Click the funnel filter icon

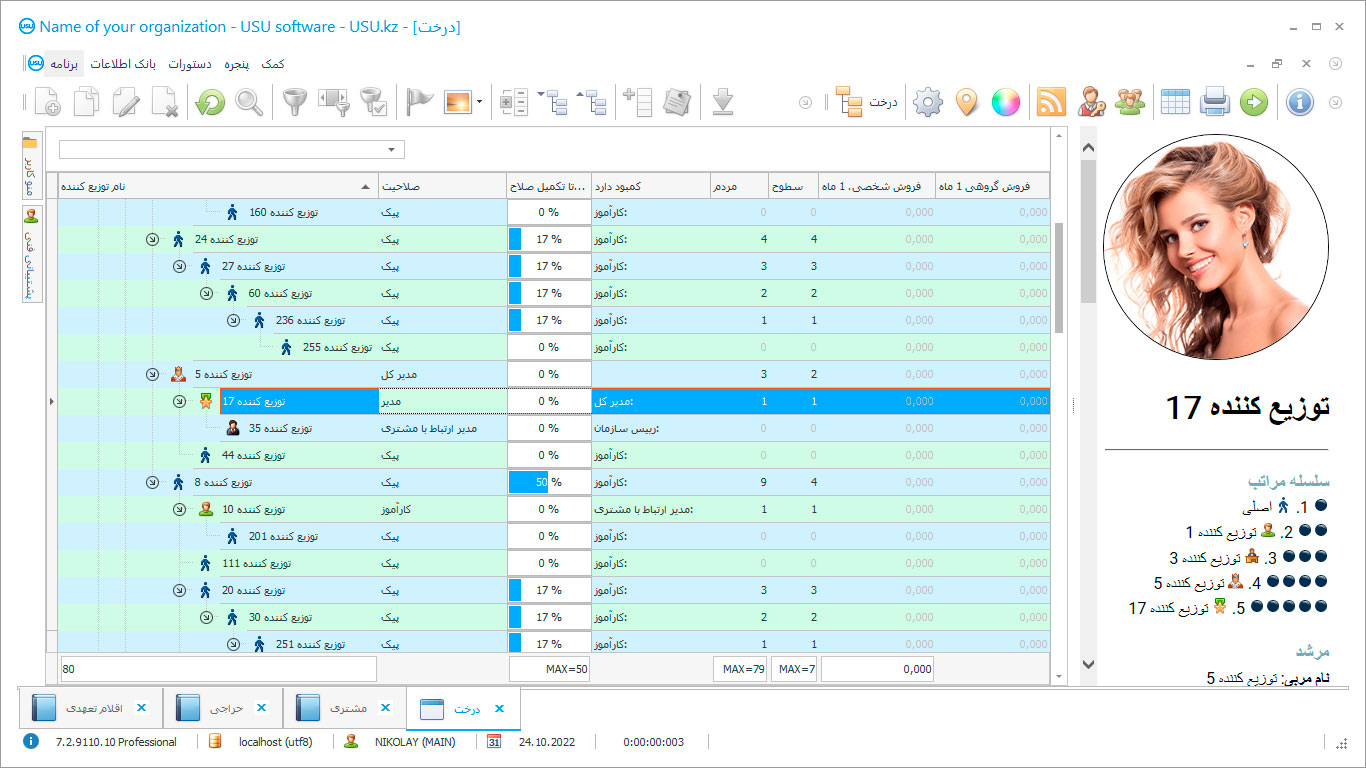point(293,102)
